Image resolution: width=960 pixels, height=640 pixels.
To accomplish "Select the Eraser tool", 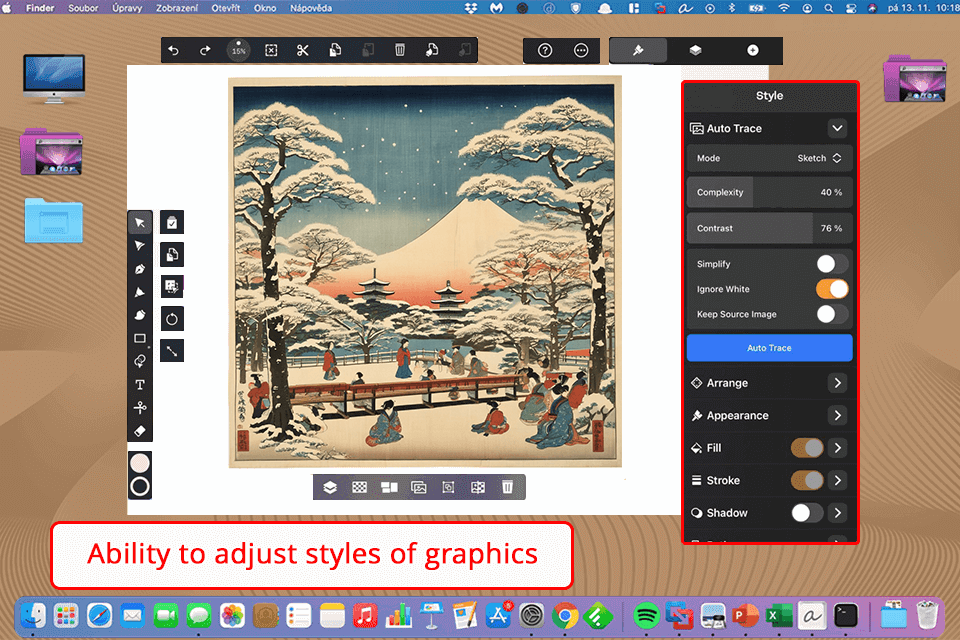I will coord(140,431).
